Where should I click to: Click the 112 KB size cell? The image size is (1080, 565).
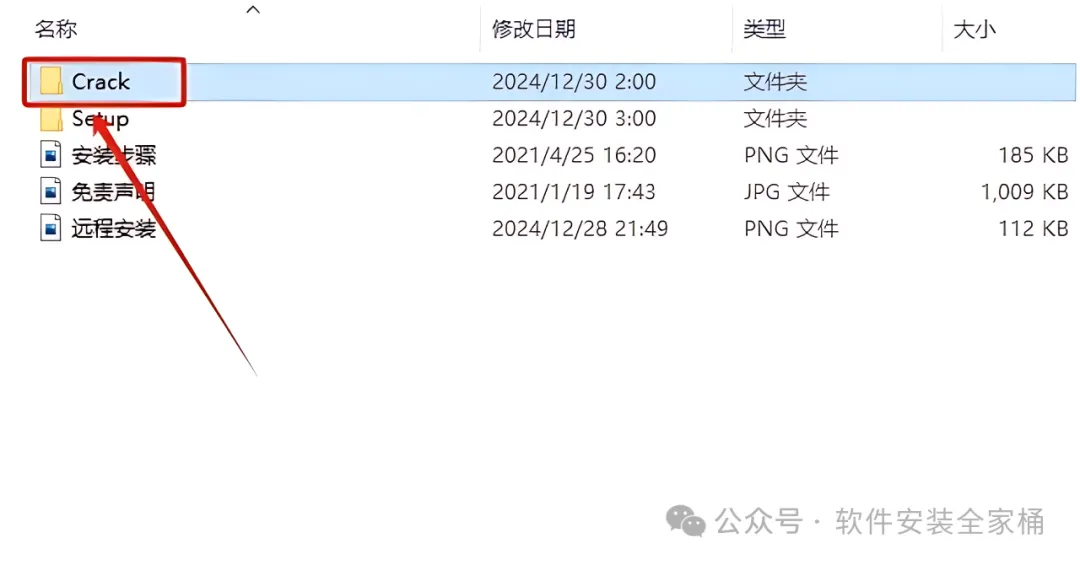1033,228
